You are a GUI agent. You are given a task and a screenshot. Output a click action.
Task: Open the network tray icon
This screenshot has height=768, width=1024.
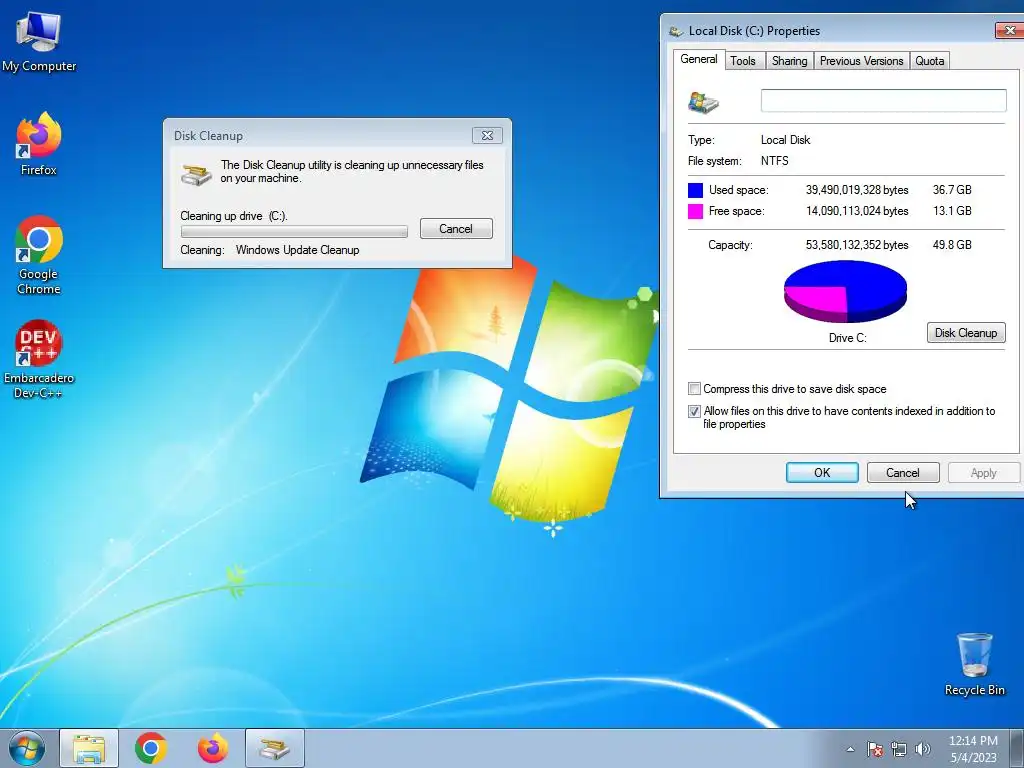coord(899,749)
